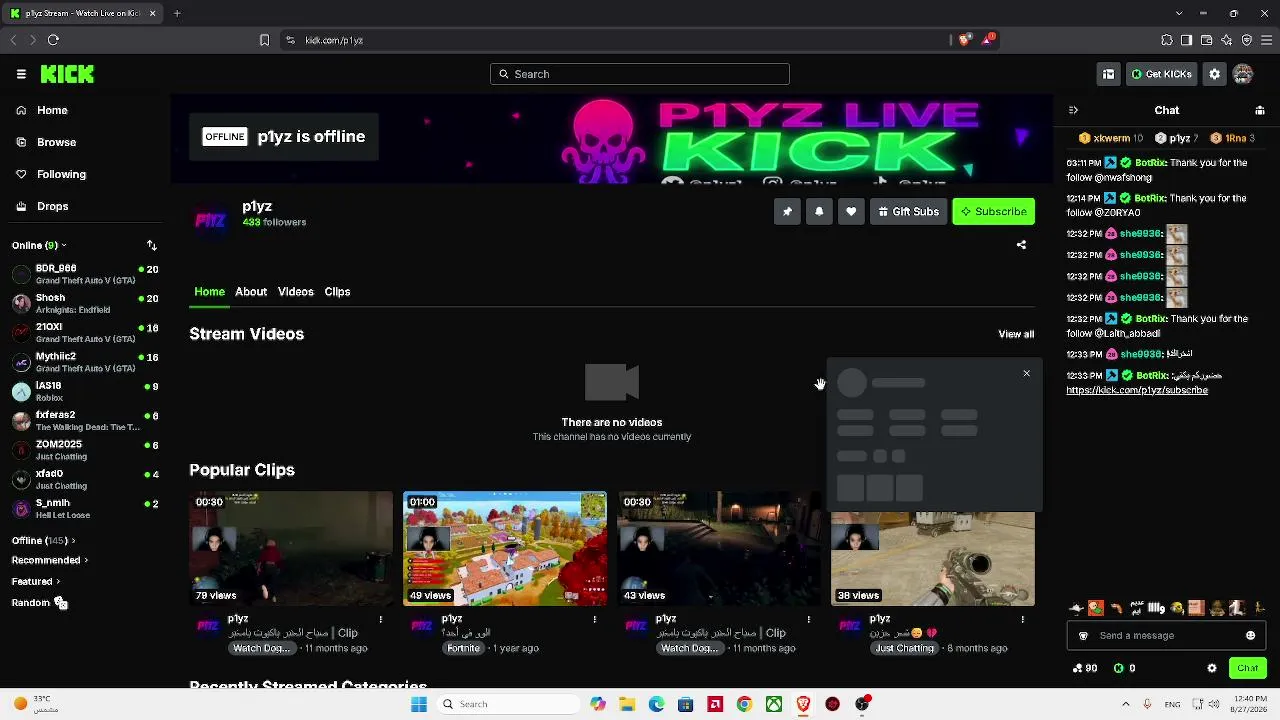Focus the Kick search box
The width and height of the screenshot is (1280, 720).
point(640,74)
